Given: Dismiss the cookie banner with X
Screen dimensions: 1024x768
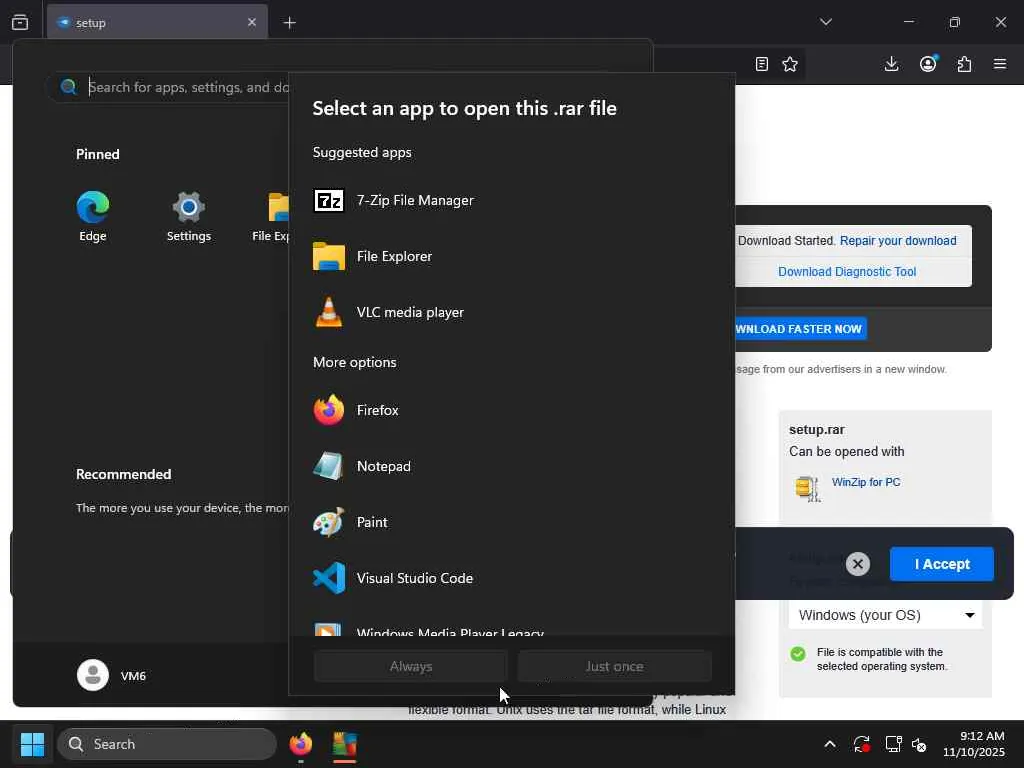Looking at the screenshot, I should tap(858, 564).
